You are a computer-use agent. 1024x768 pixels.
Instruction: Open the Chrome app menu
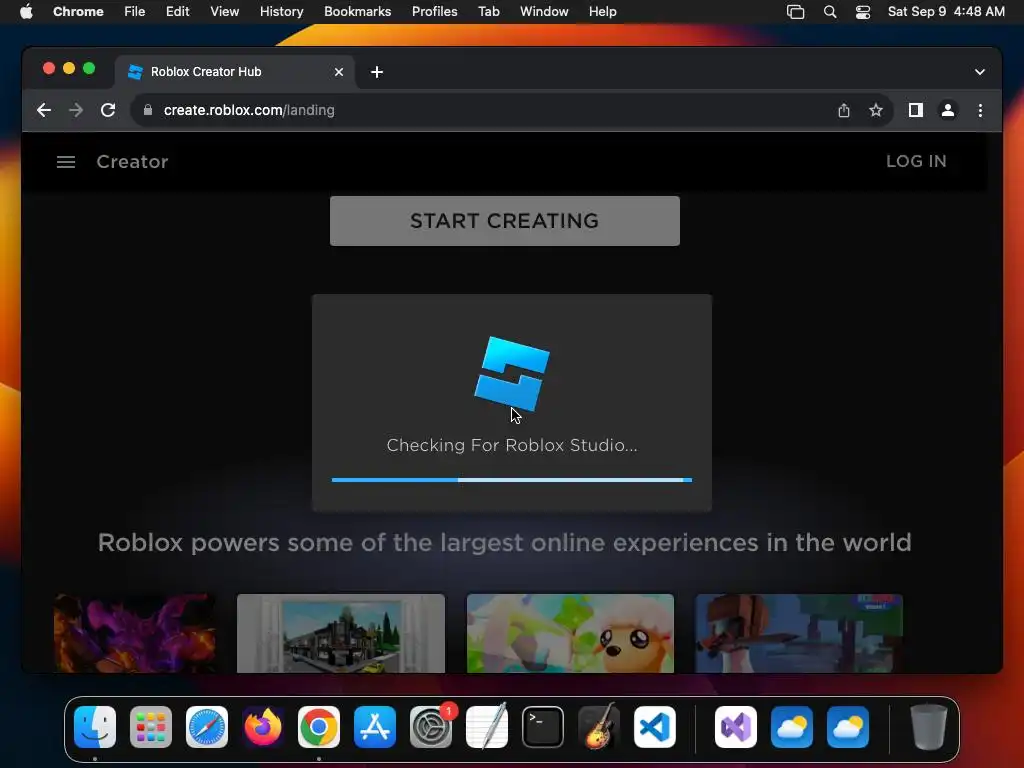[x=78, y=12]
